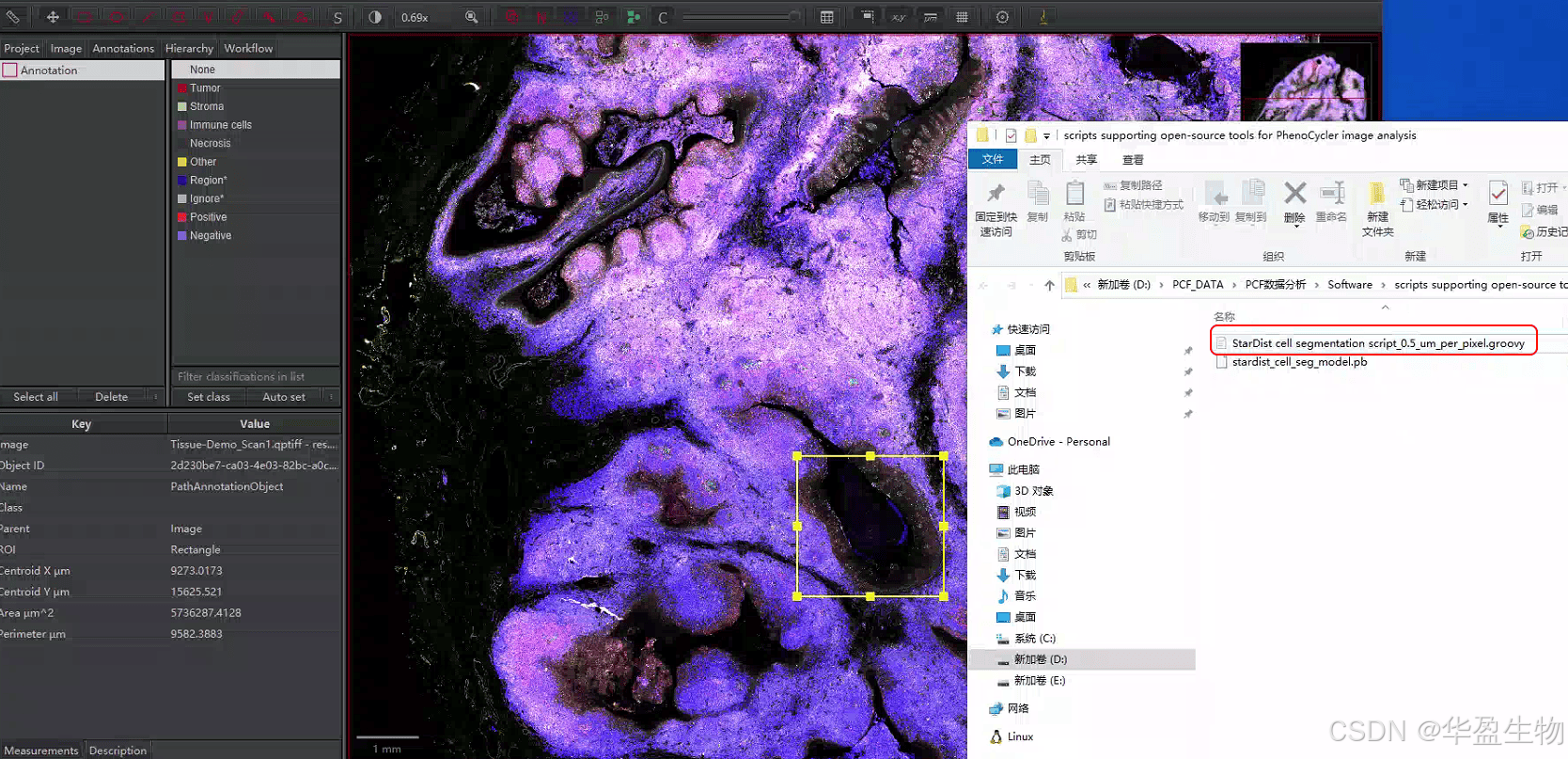Select the Annotation item in list

pos(83,71)
